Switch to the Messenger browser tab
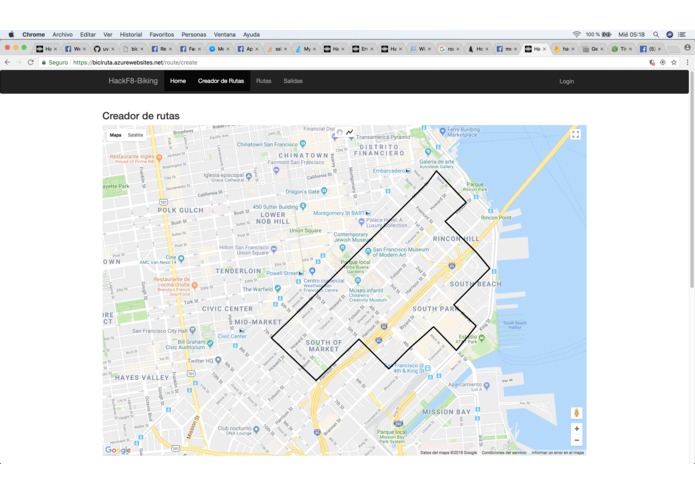695x494 pixels. point(219,49)
